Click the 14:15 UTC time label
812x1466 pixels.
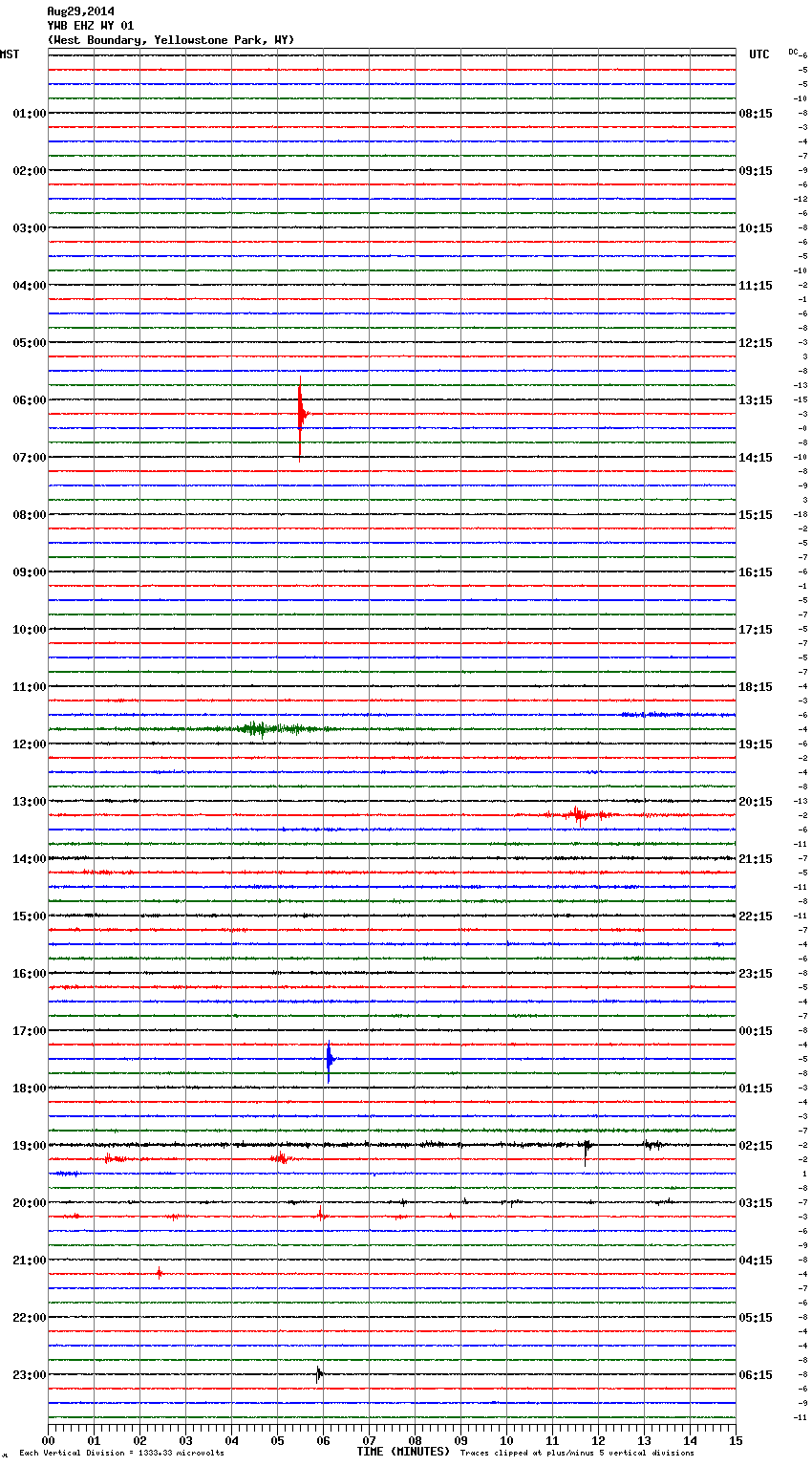[x=756, y=458]
